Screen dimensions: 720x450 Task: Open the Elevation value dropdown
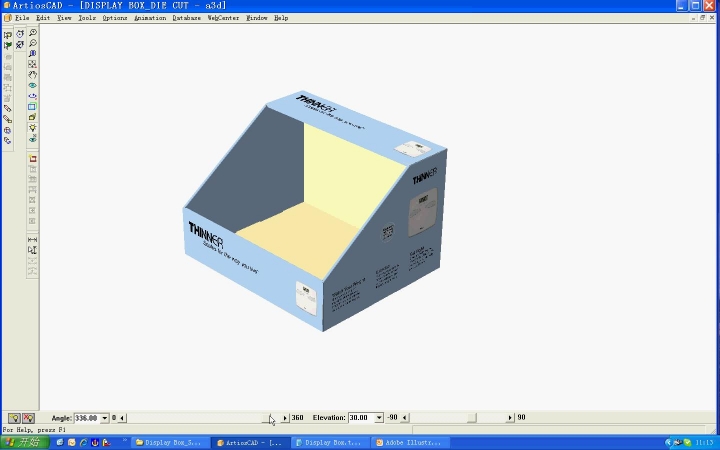coord(379,418)
